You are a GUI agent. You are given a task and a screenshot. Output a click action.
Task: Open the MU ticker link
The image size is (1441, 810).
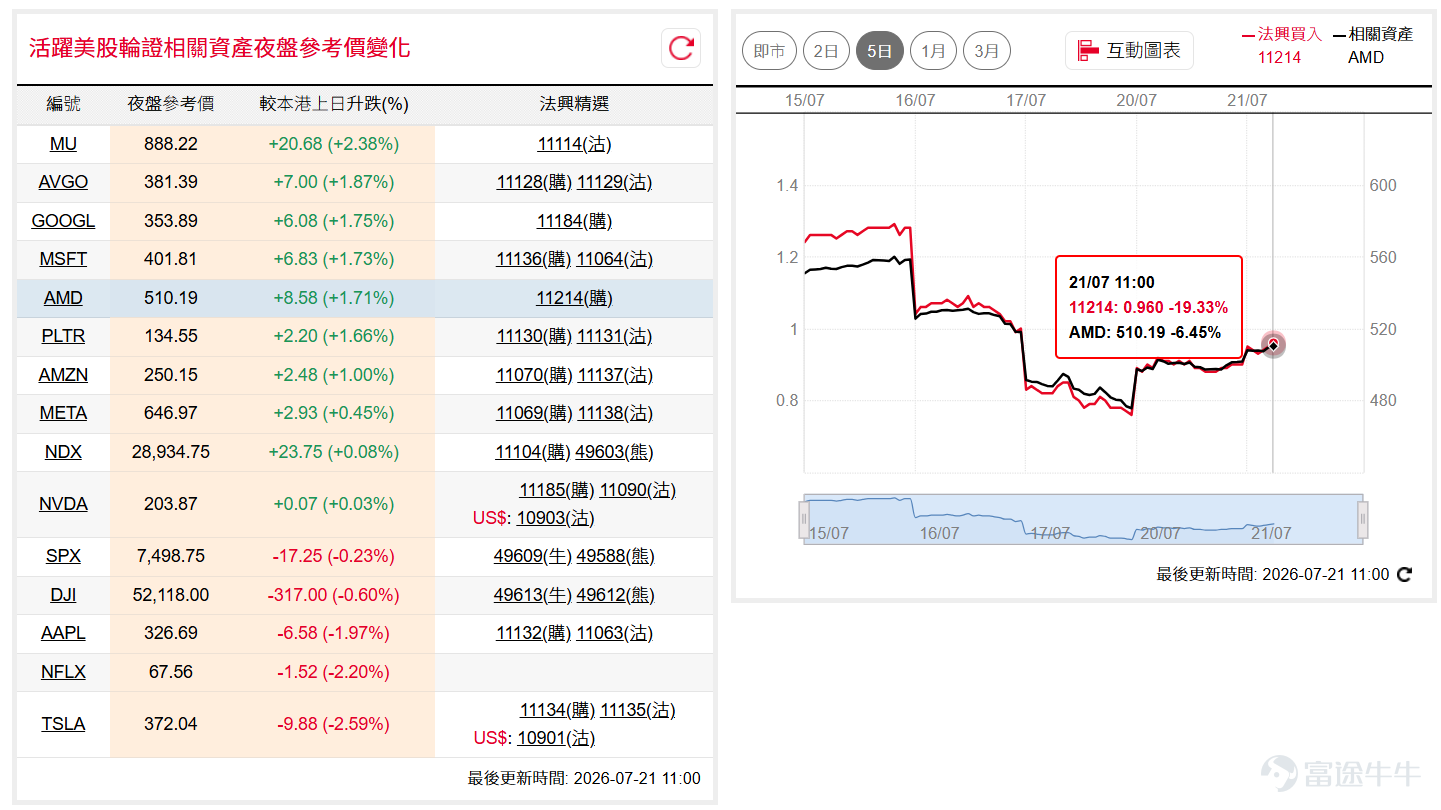(63, 144)
